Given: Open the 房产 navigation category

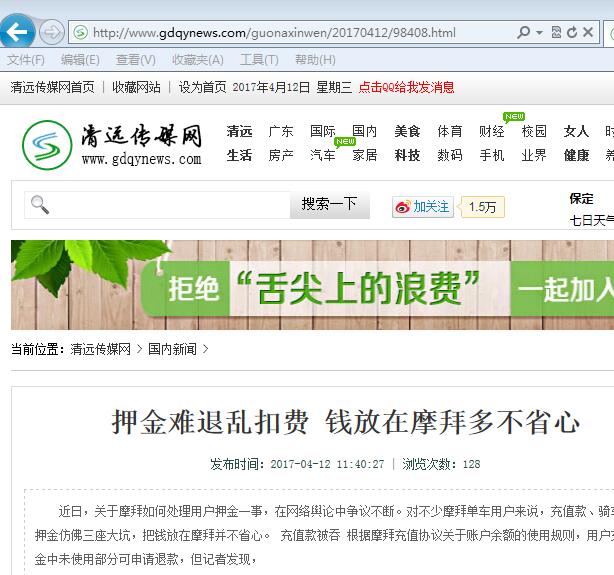Looking at the screenshot, I should (281, 156).
